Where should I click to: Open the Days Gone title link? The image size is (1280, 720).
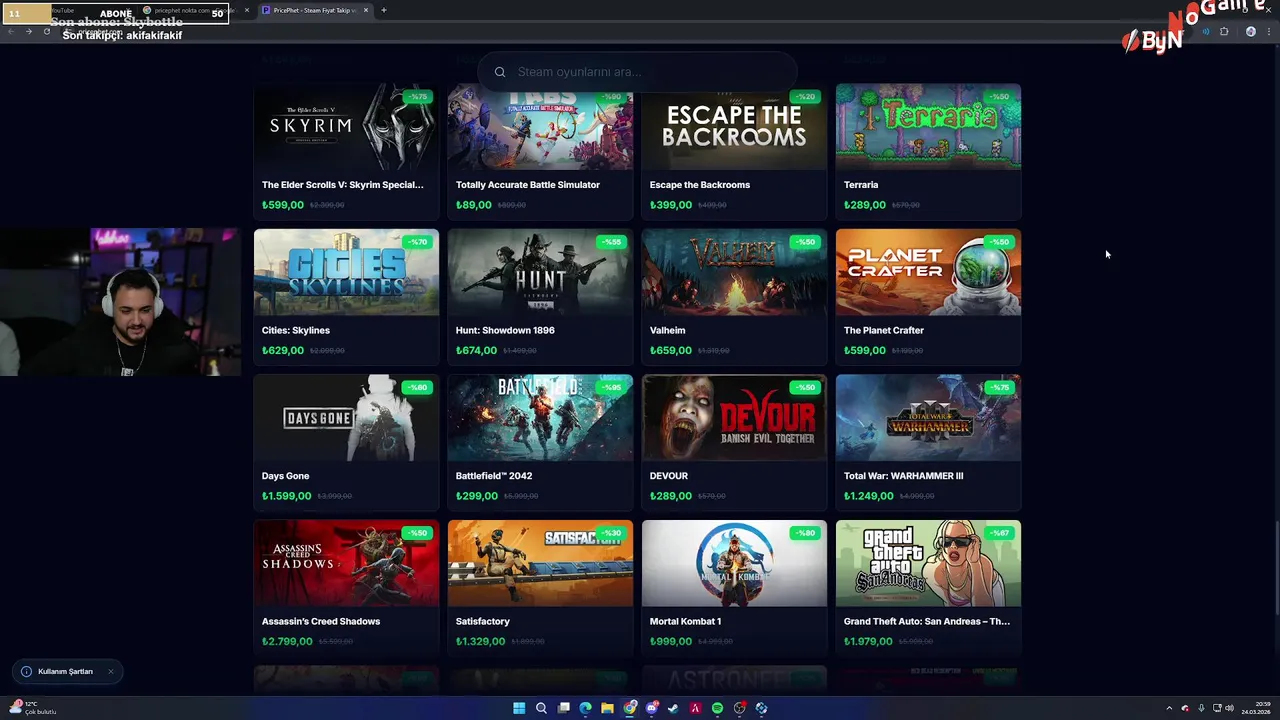pos(286,476)
